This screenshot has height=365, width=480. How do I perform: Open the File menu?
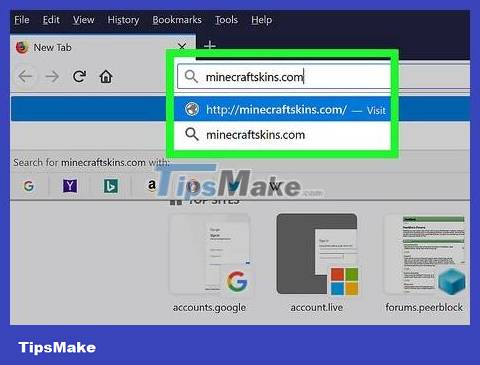pos(22,20)
